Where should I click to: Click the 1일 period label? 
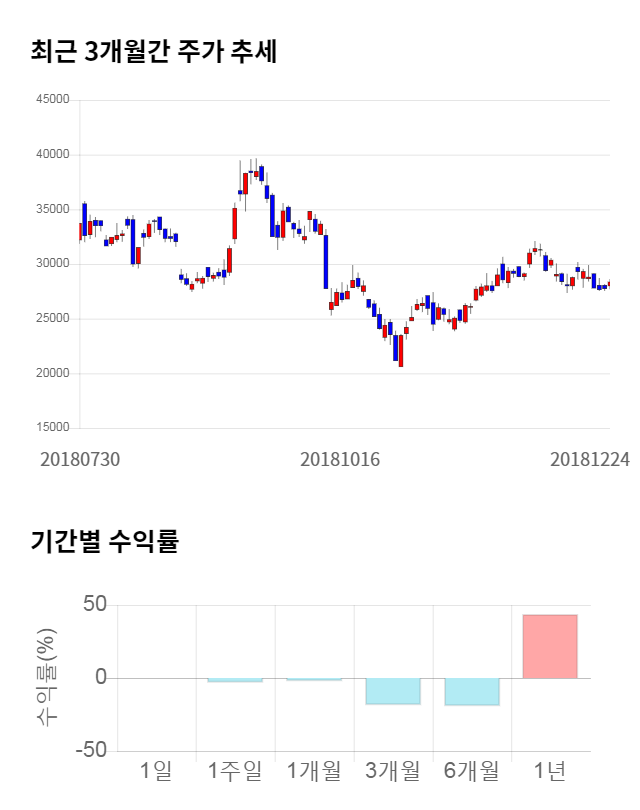point(156,771)
